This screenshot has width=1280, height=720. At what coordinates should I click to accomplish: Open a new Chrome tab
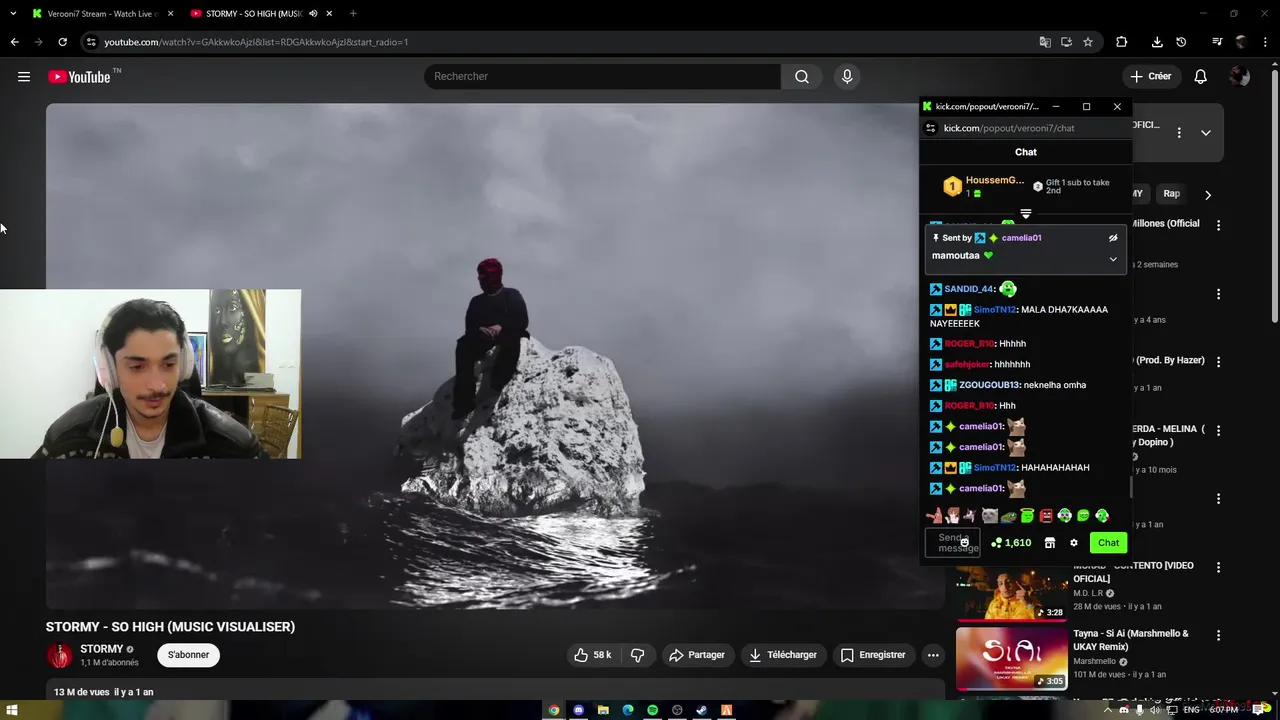pos(353,13)
